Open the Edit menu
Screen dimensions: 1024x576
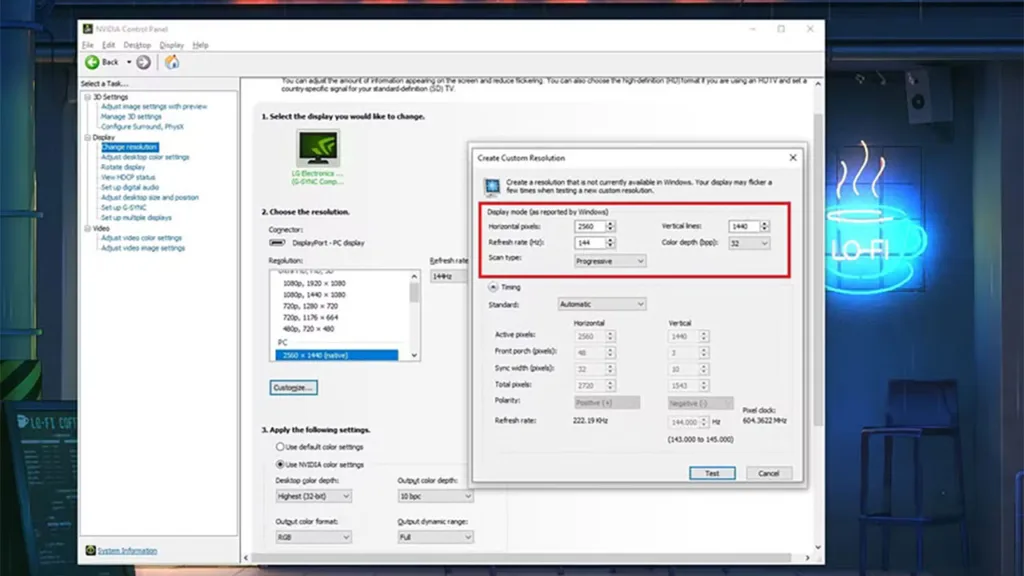[x=108, y=45]
